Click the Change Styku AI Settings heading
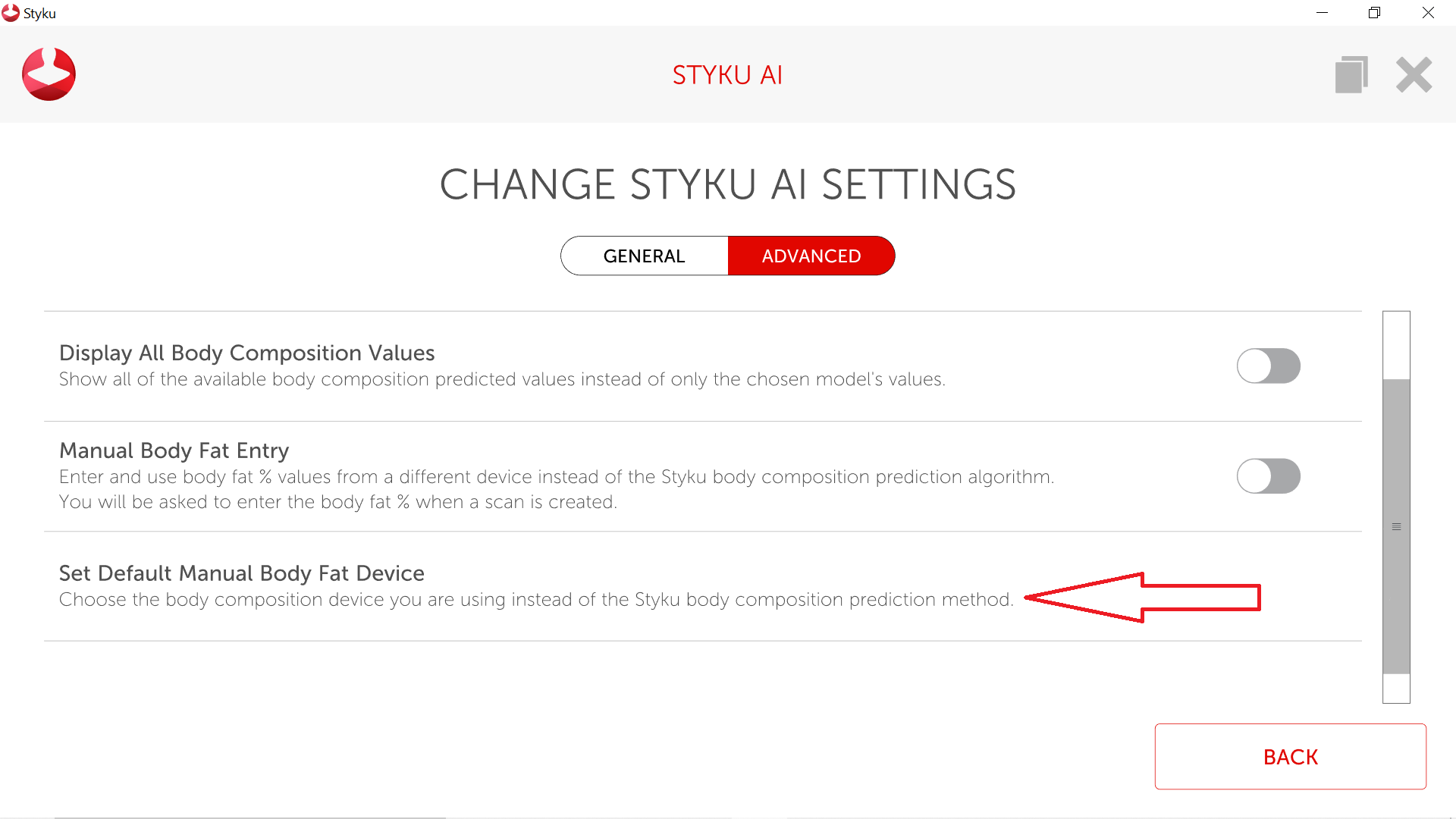1456x819 pixels. (x=727, y=184)
